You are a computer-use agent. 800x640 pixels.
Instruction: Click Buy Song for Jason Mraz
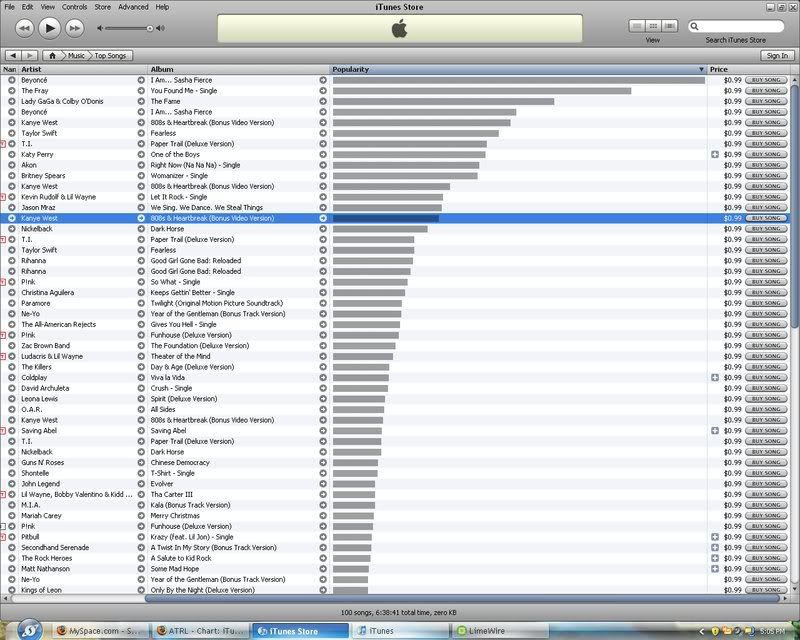pyautogui.click(x=766, y=207)
